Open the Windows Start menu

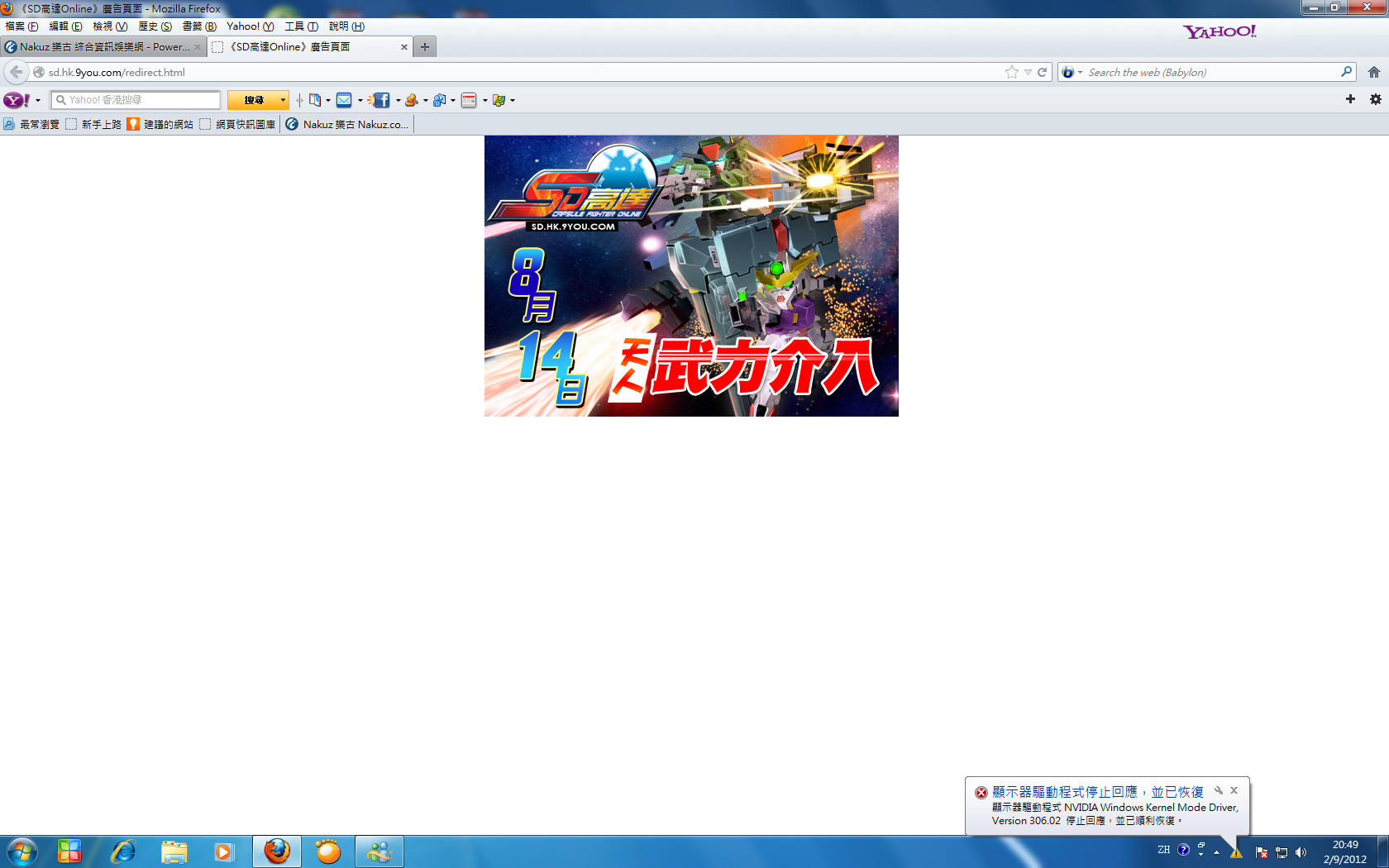(21, 851)
